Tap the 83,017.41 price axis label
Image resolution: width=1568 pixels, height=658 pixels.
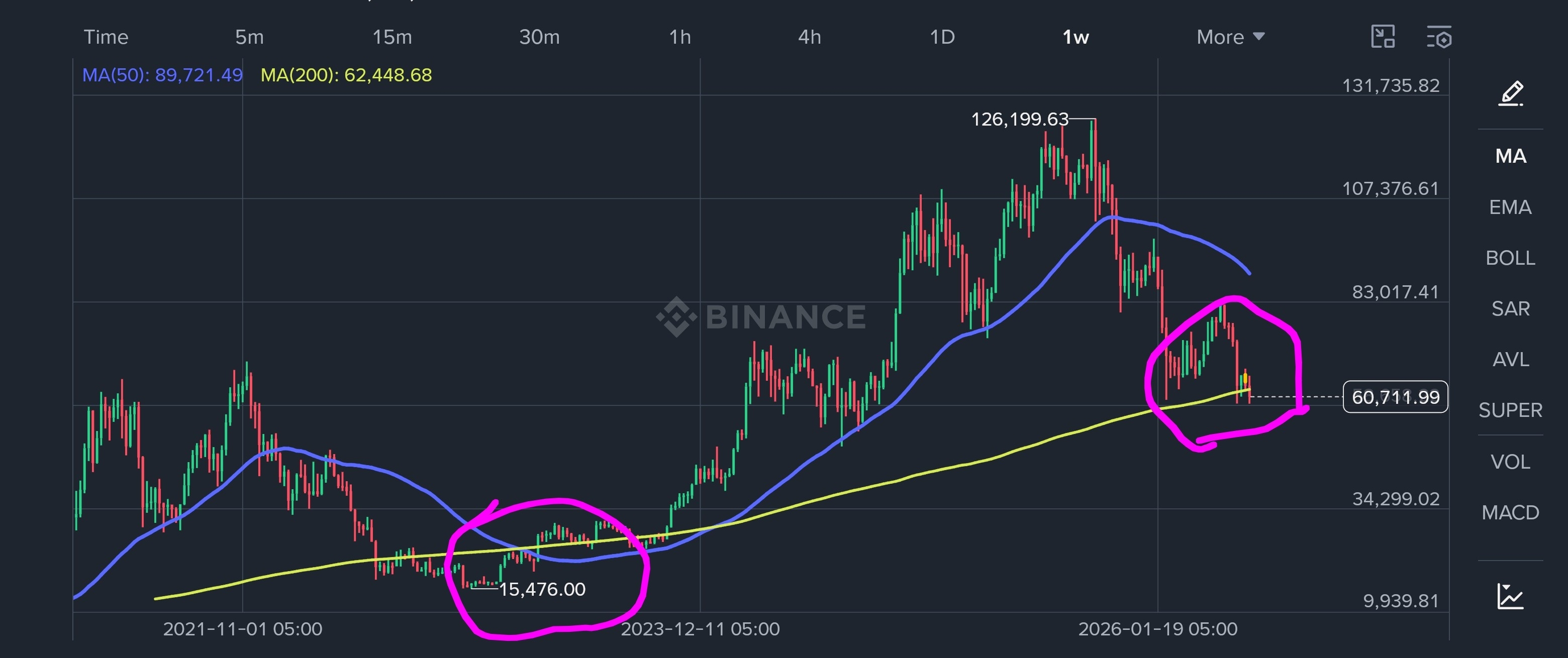(x=1395, y=292)
